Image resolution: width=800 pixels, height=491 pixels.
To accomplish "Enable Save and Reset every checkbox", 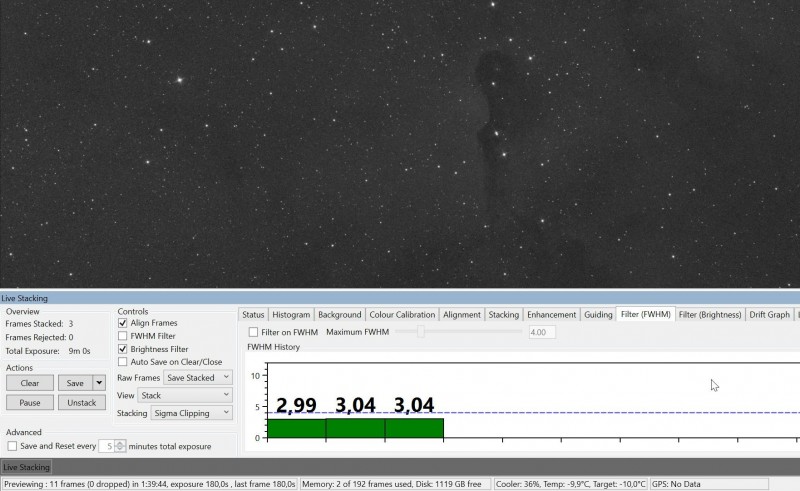I will (12, 446).
